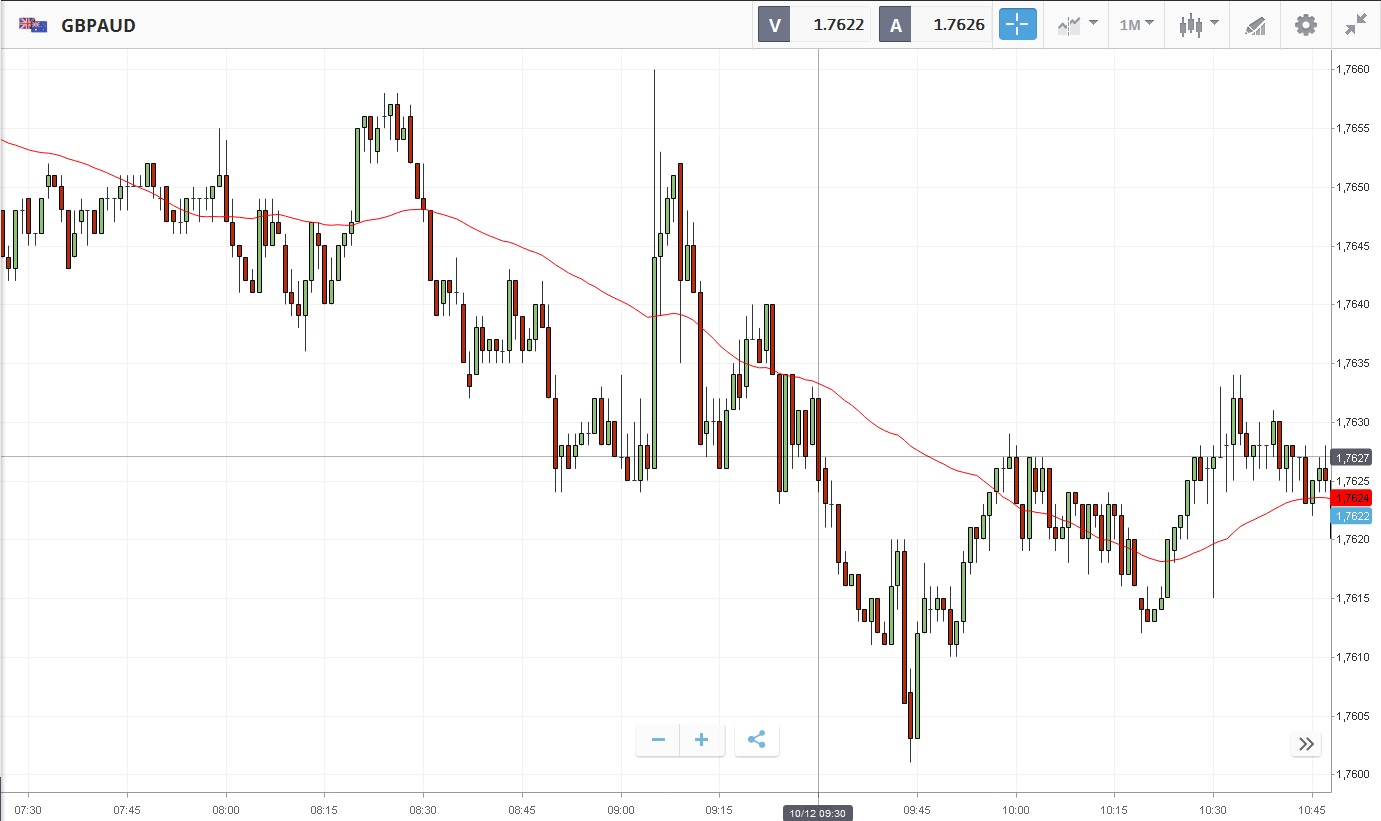1381x821 pixels.
Task: Click the red 1.7624 moving average label
Action: click(x=1351, y=498)
